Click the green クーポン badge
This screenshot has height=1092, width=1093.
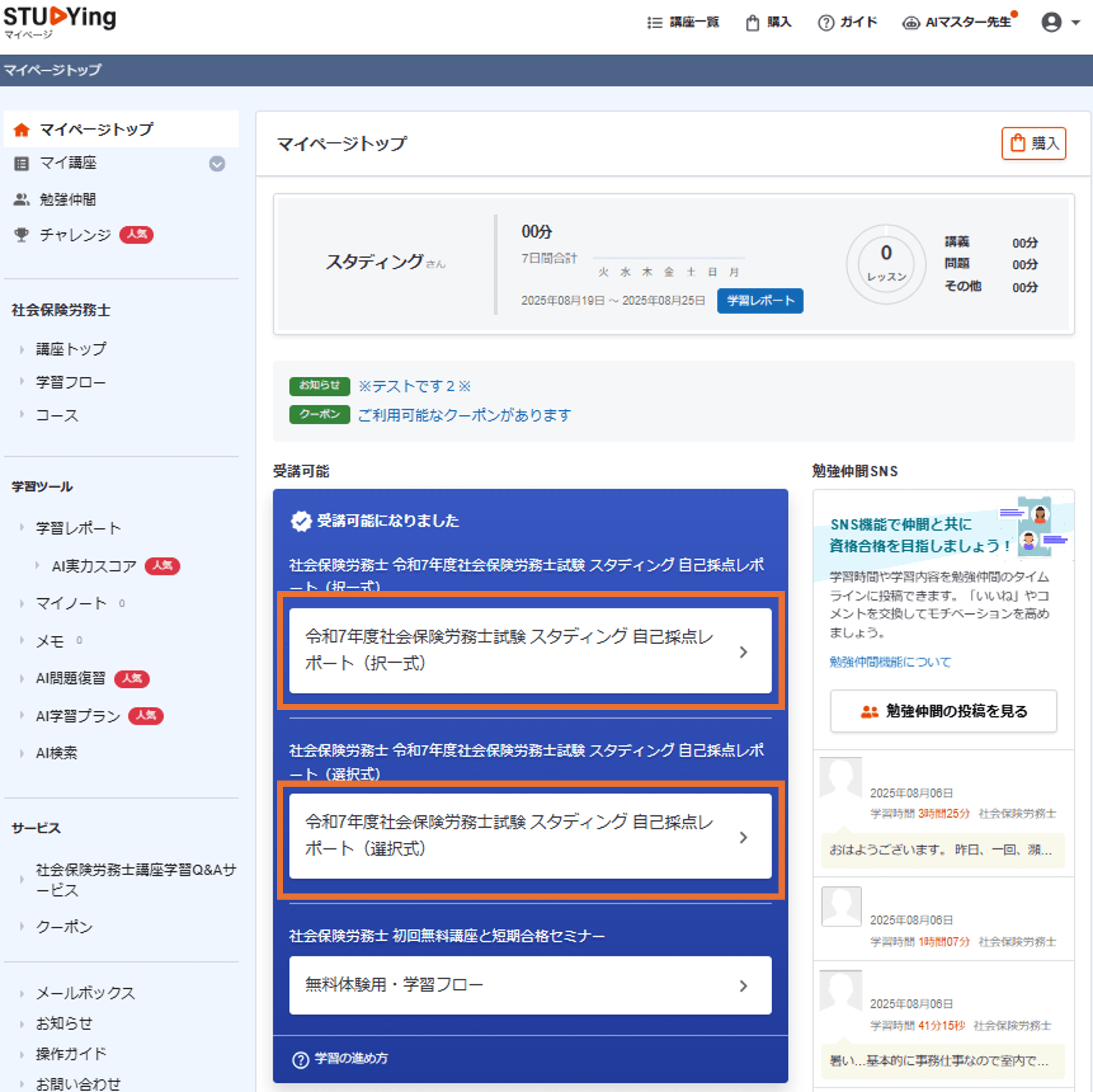pos(320,415)
